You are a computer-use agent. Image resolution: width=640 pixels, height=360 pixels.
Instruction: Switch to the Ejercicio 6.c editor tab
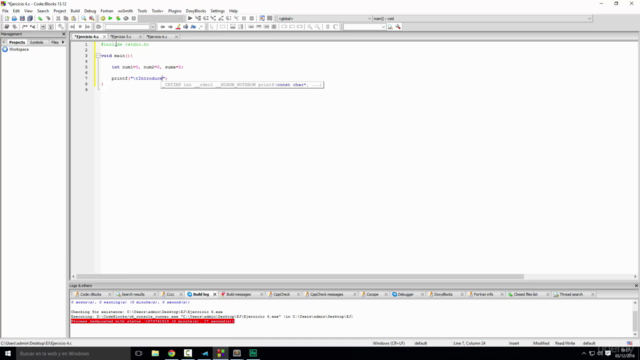pyautogui.click(x=157, y=37)
